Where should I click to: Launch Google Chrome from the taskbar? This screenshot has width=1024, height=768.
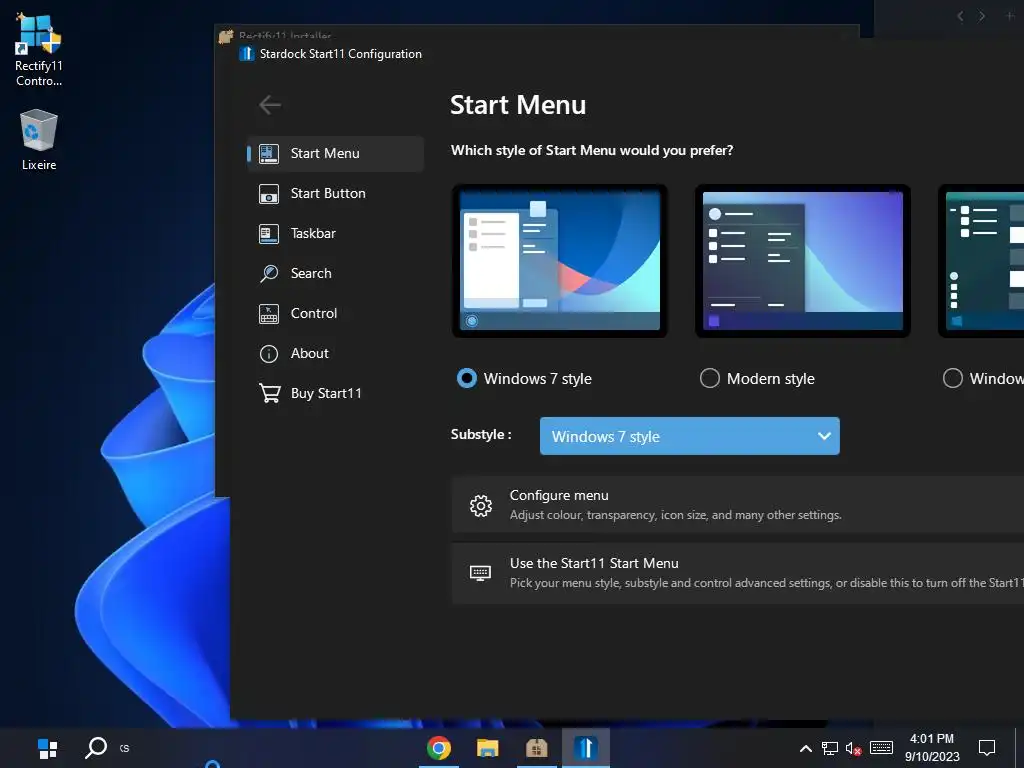point(439,748)
